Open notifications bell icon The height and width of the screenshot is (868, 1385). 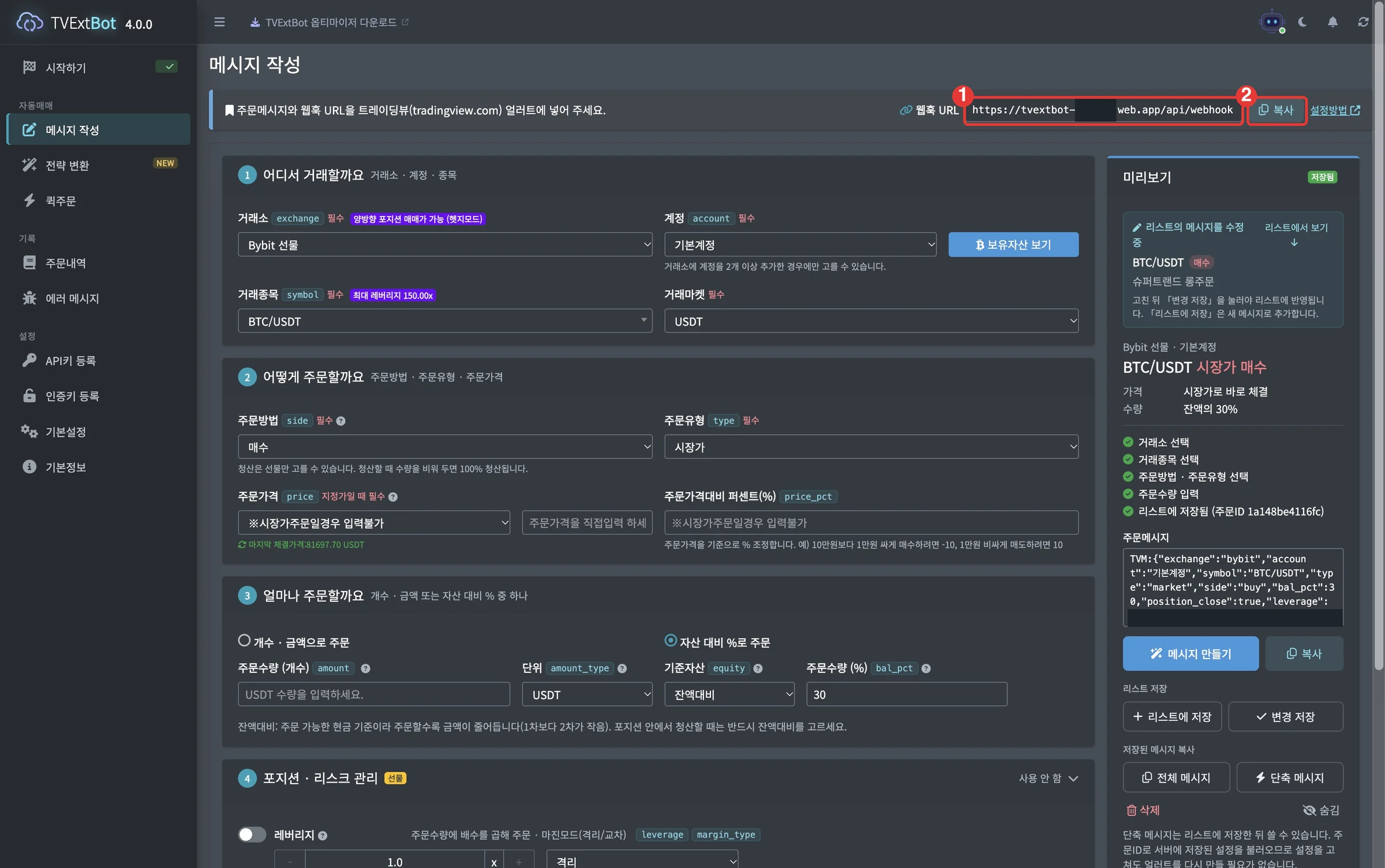coord(1332,22)
